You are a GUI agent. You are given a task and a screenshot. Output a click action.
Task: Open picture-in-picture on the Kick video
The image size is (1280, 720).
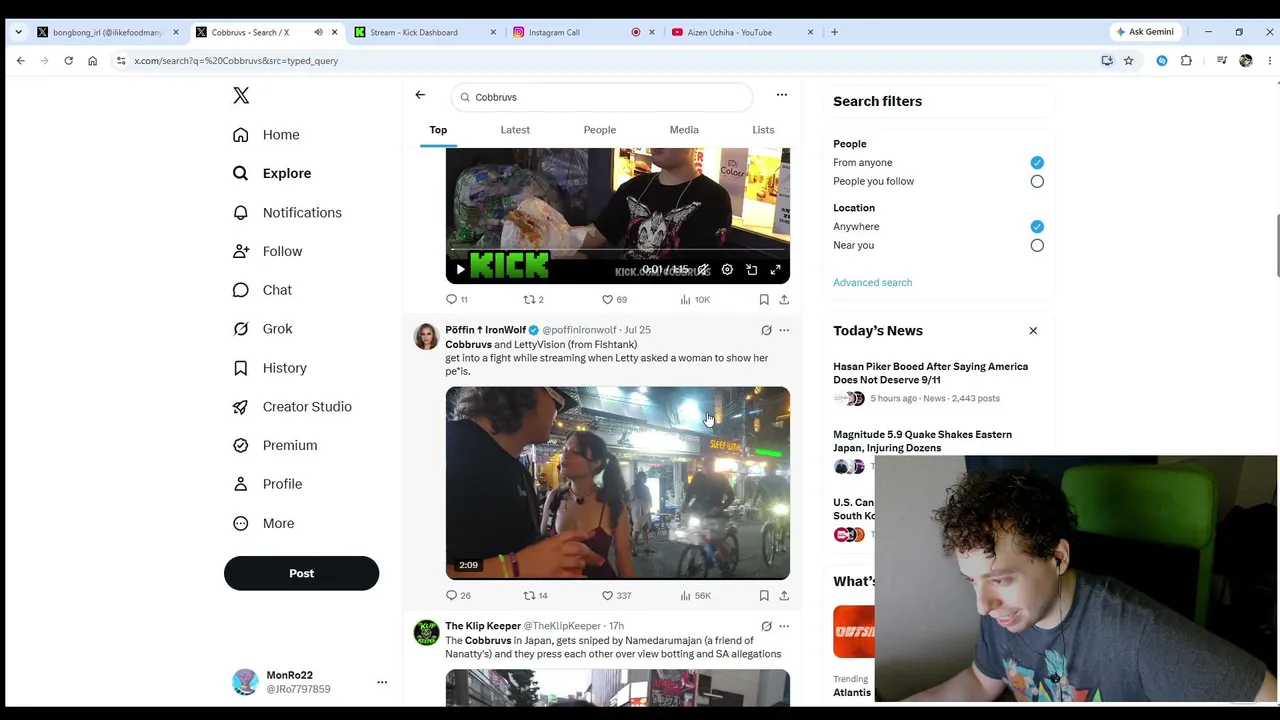point(751,270)
